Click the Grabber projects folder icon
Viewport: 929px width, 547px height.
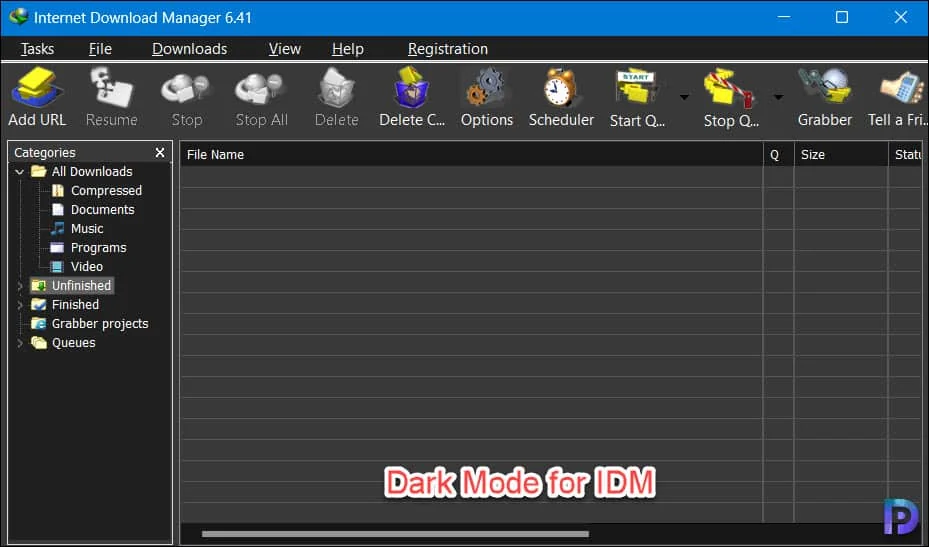coord(39,324)
